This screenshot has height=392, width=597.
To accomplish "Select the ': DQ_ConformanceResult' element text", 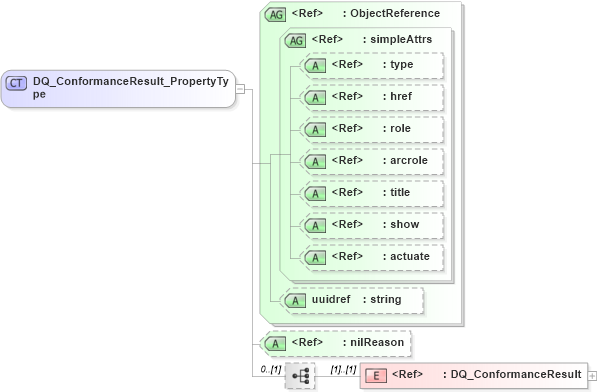I will coord(512,374).
